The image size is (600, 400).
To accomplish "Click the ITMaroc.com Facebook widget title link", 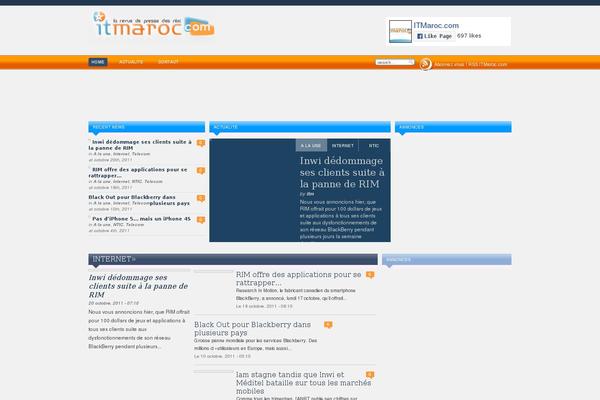I will click(x=436, y=25).
